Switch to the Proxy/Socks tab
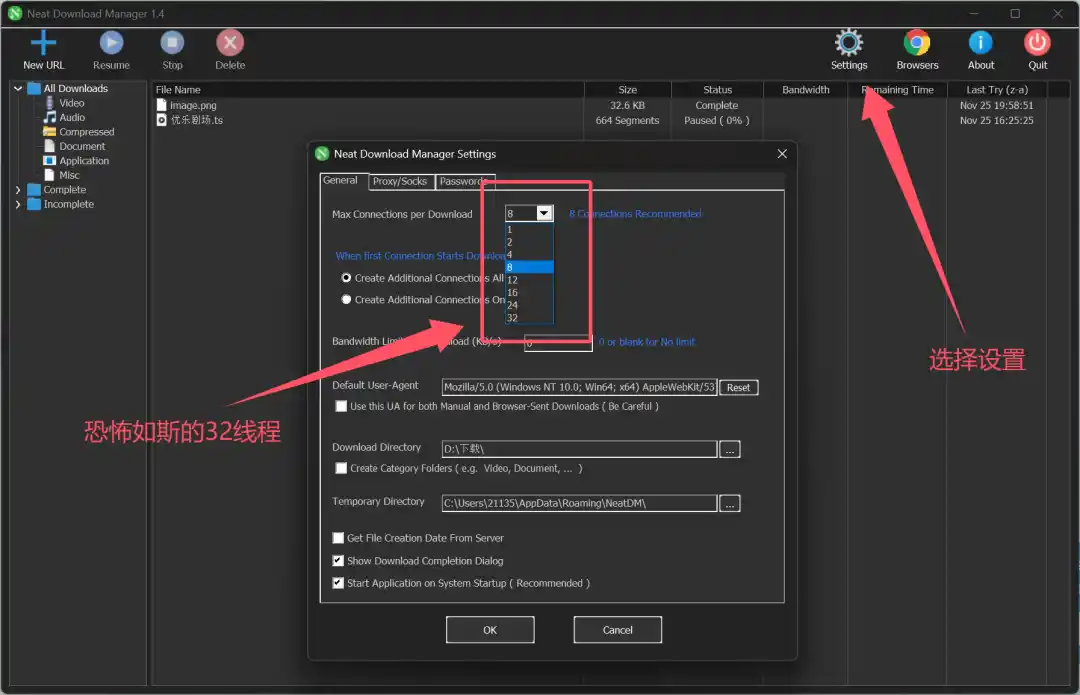 [400, 181]
